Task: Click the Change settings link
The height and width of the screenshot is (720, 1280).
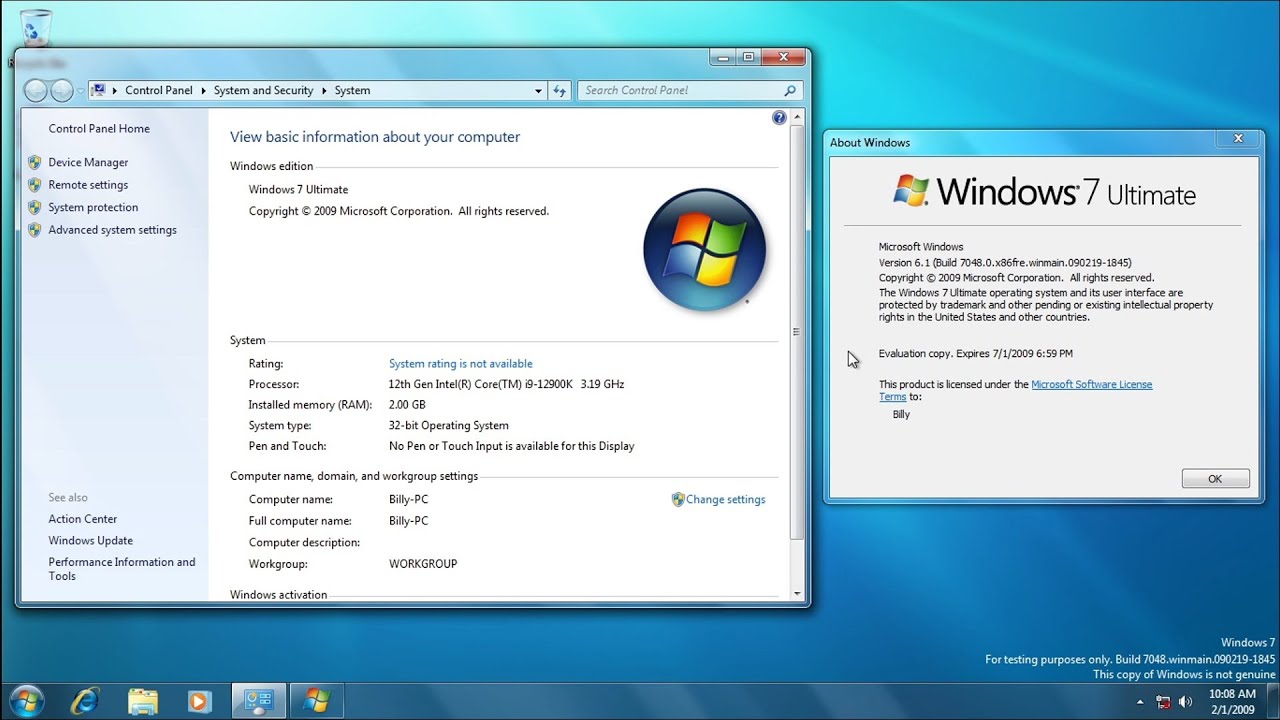Action: click(725, 499)
